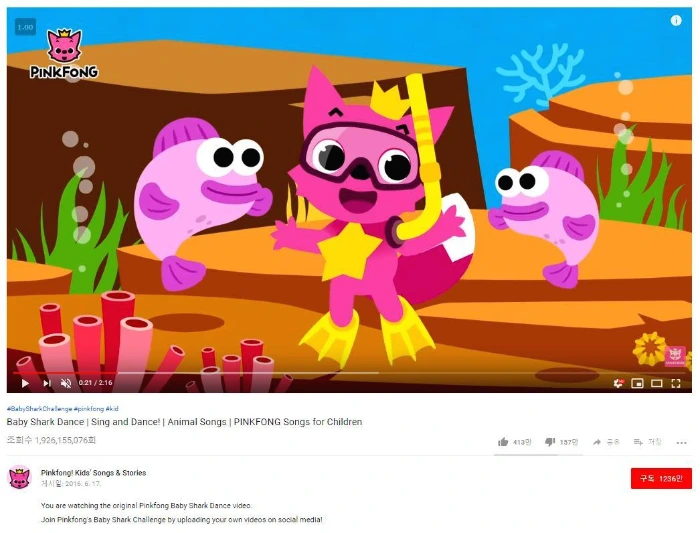This screenshot has width=700, height=533.
Task: Skip to the next video
Action: (47, 383)
